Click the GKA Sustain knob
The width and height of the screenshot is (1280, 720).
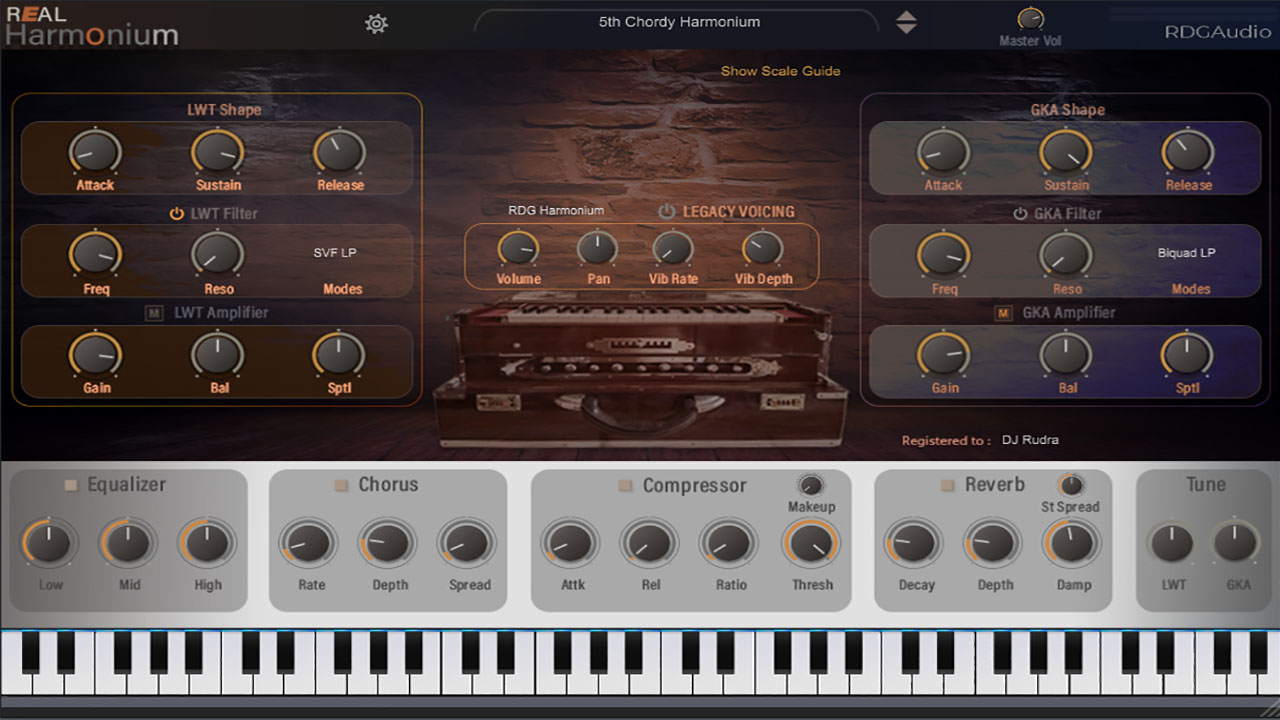[x=1066, y=152]
